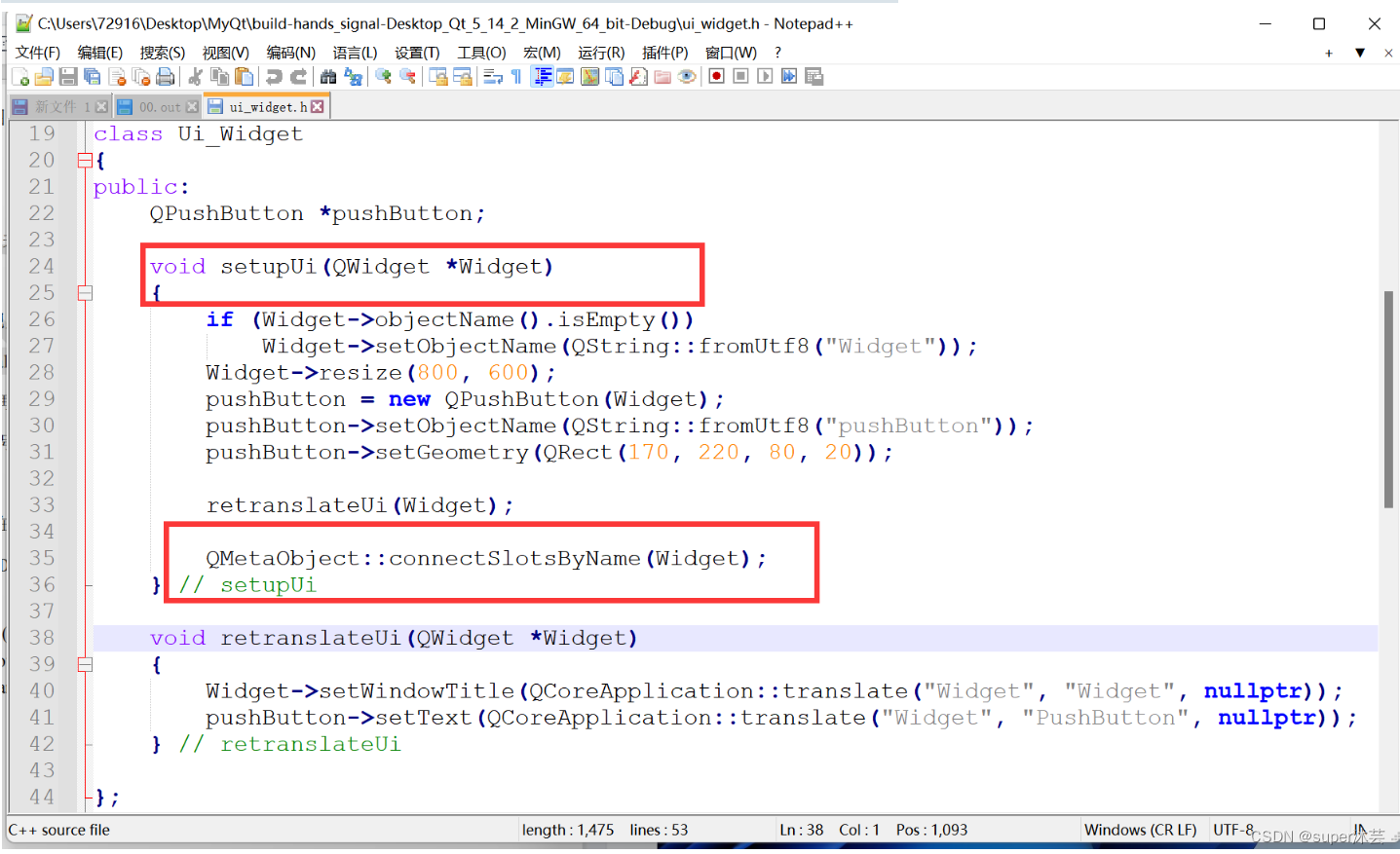This screenshot has height=854, width=1400.
Task: Open the 运行(R) menu
Action: [x=600, y=53]
